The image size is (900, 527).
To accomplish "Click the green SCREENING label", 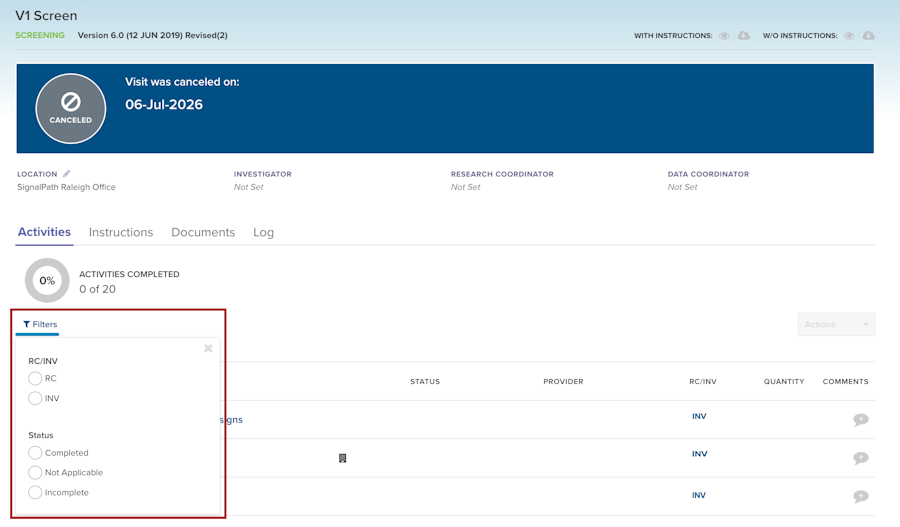I will click(40, 35).
